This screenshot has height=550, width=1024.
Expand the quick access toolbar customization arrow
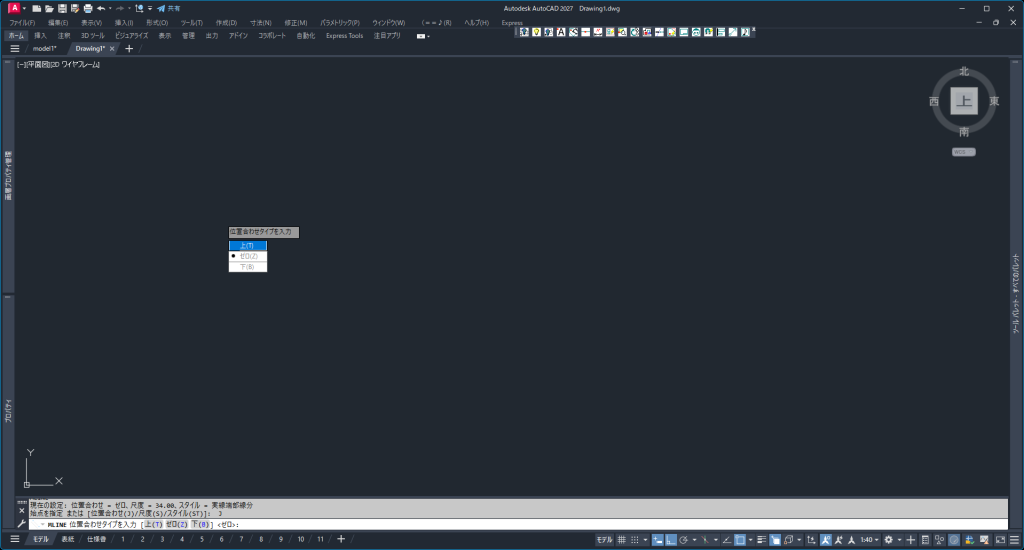point(149,8)
